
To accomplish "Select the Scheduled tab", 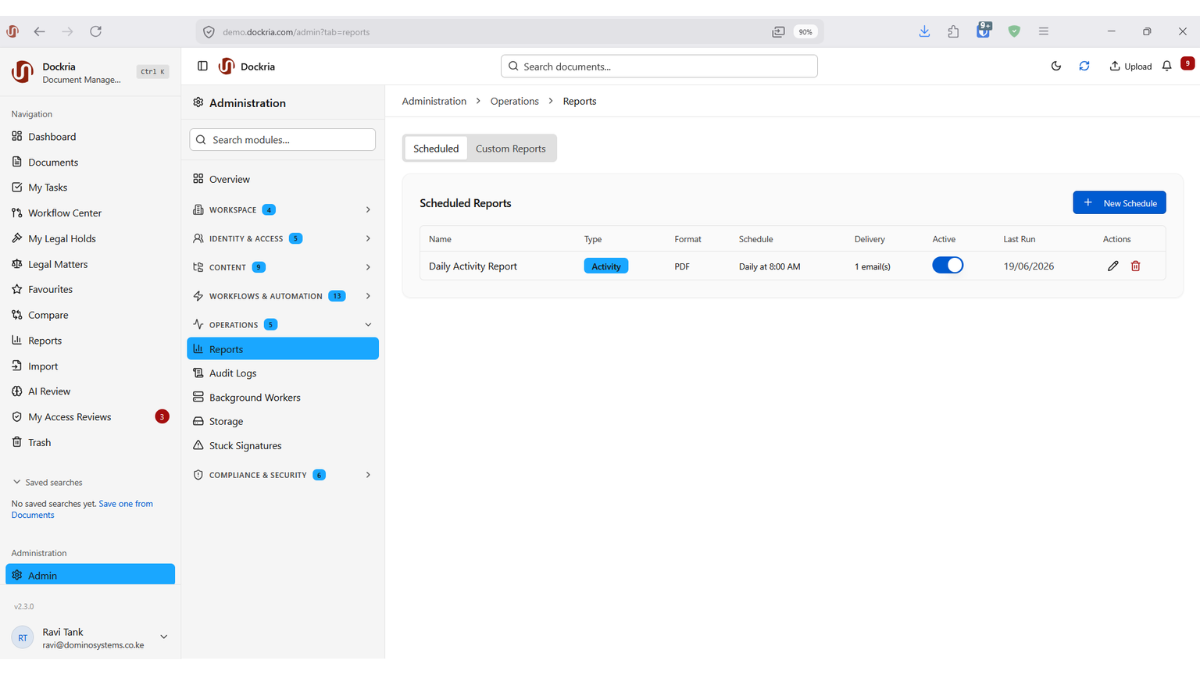I will click(436, 149).
